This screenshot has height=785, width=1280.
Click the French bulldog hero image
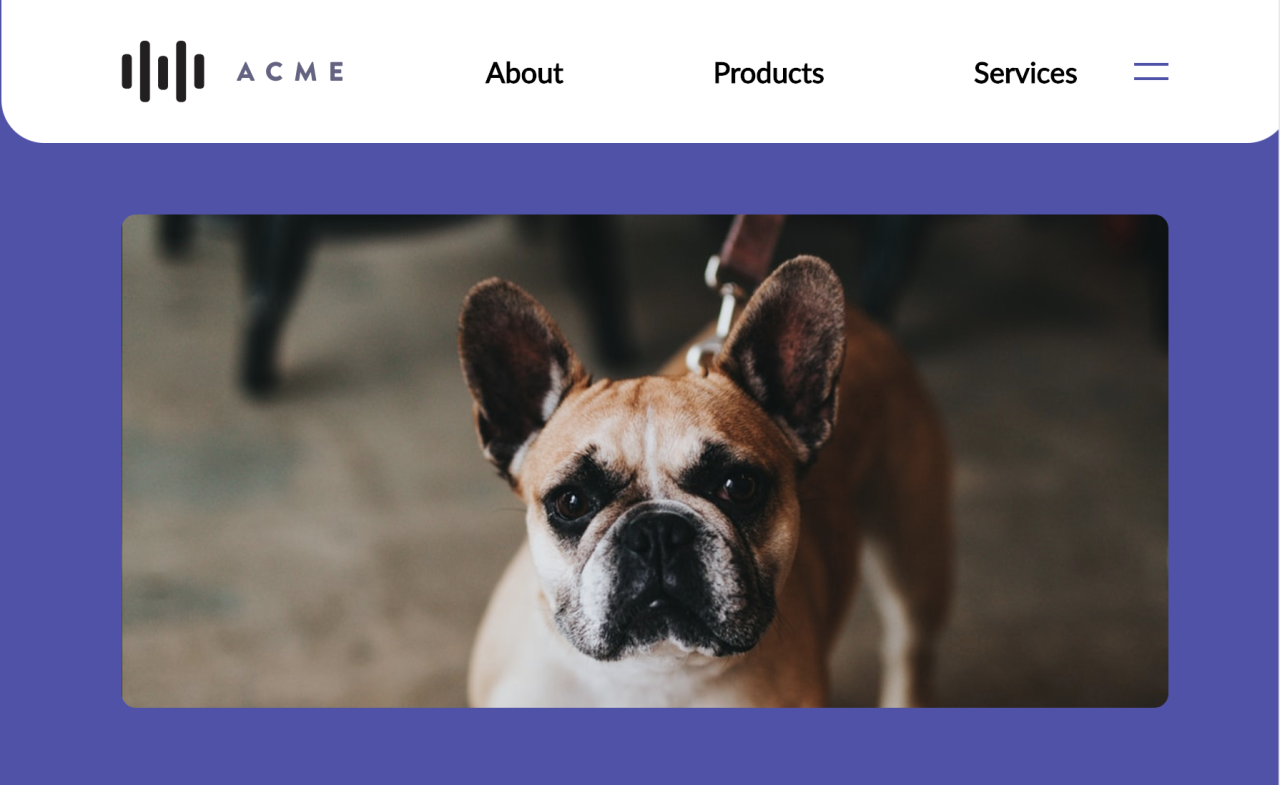645,461
